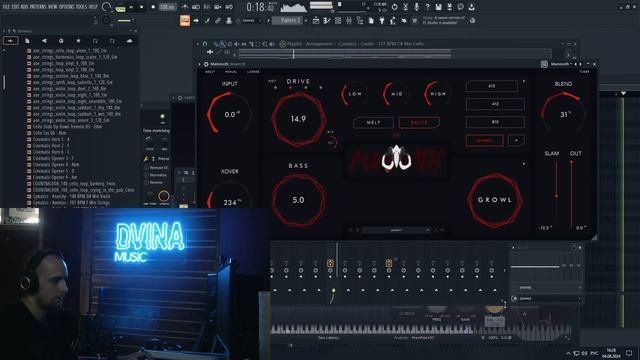Image resolution: width=640 pixels, height=360 pixels.
Task: Select the browser All tab icon
Action: 11,41
